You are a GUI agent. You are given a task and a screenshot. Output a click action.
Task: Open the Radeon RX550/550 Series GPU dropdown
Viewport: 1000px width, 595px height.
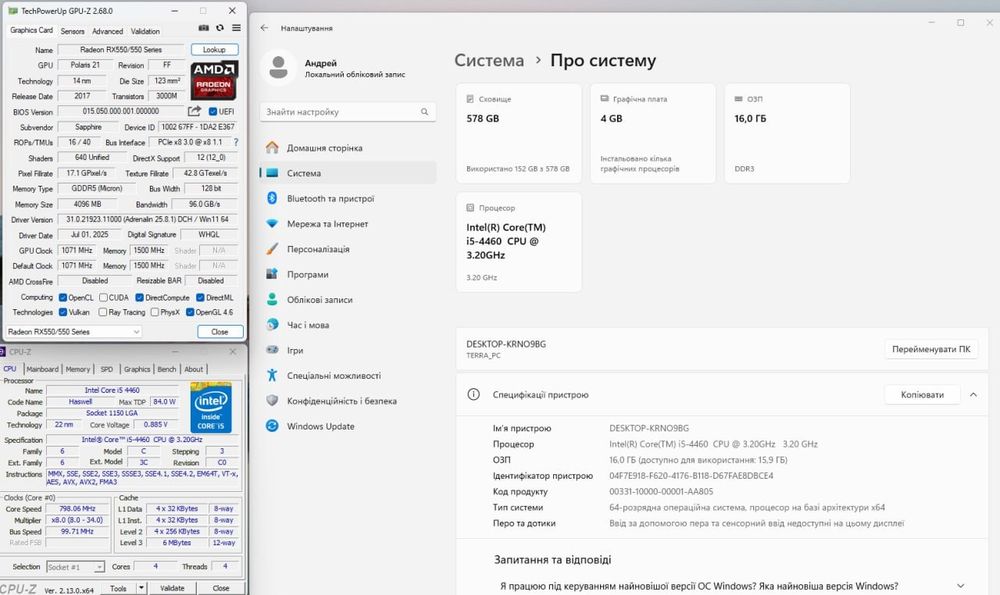click(73, 332)
